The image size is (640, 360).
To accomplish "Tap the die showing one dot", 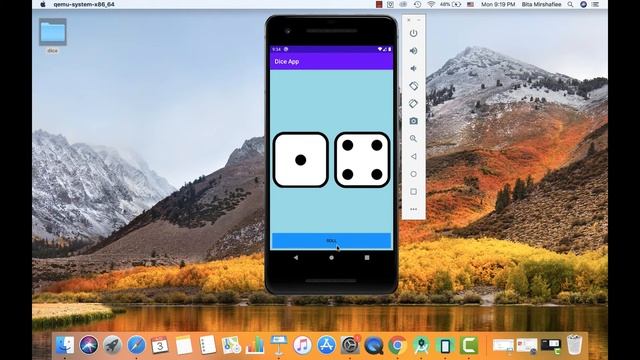I will coord(300,160).
